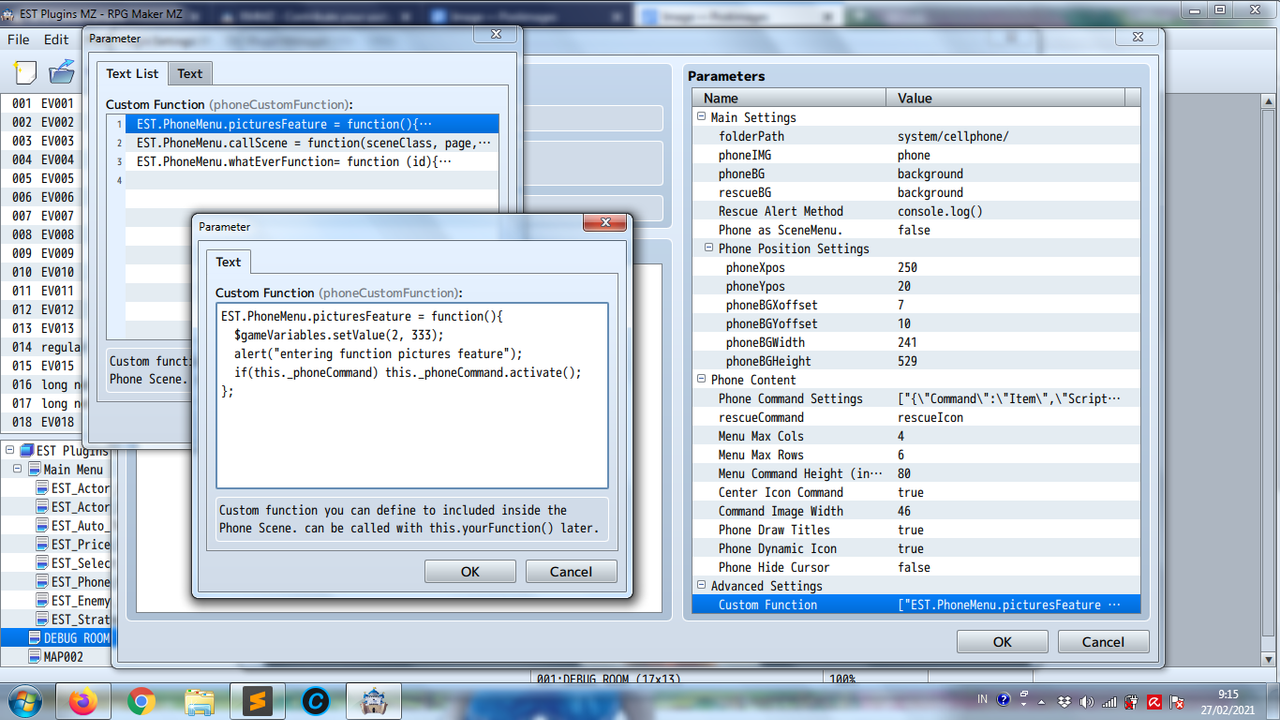Select the rescueCommand value rescueIcon

click(930, 417)
